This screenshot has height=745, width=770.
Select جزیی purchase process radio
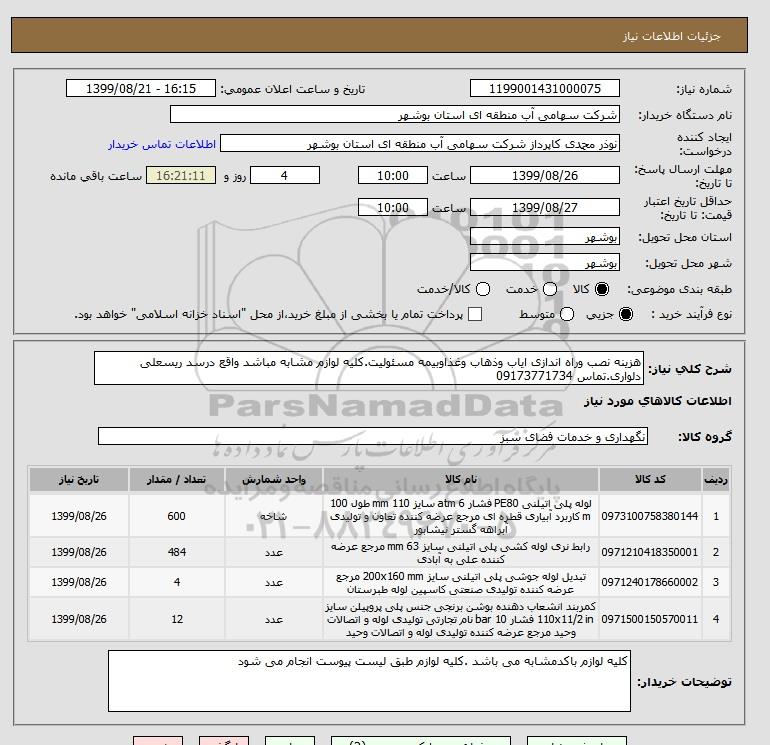(626, 314)
